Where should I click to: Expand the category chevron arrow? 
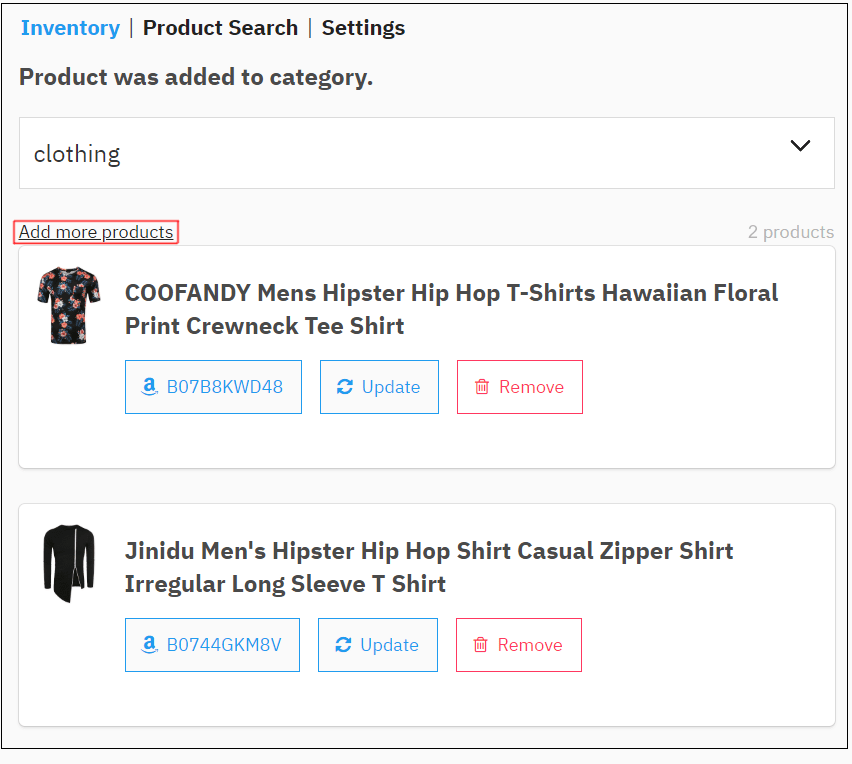point(800,146)
